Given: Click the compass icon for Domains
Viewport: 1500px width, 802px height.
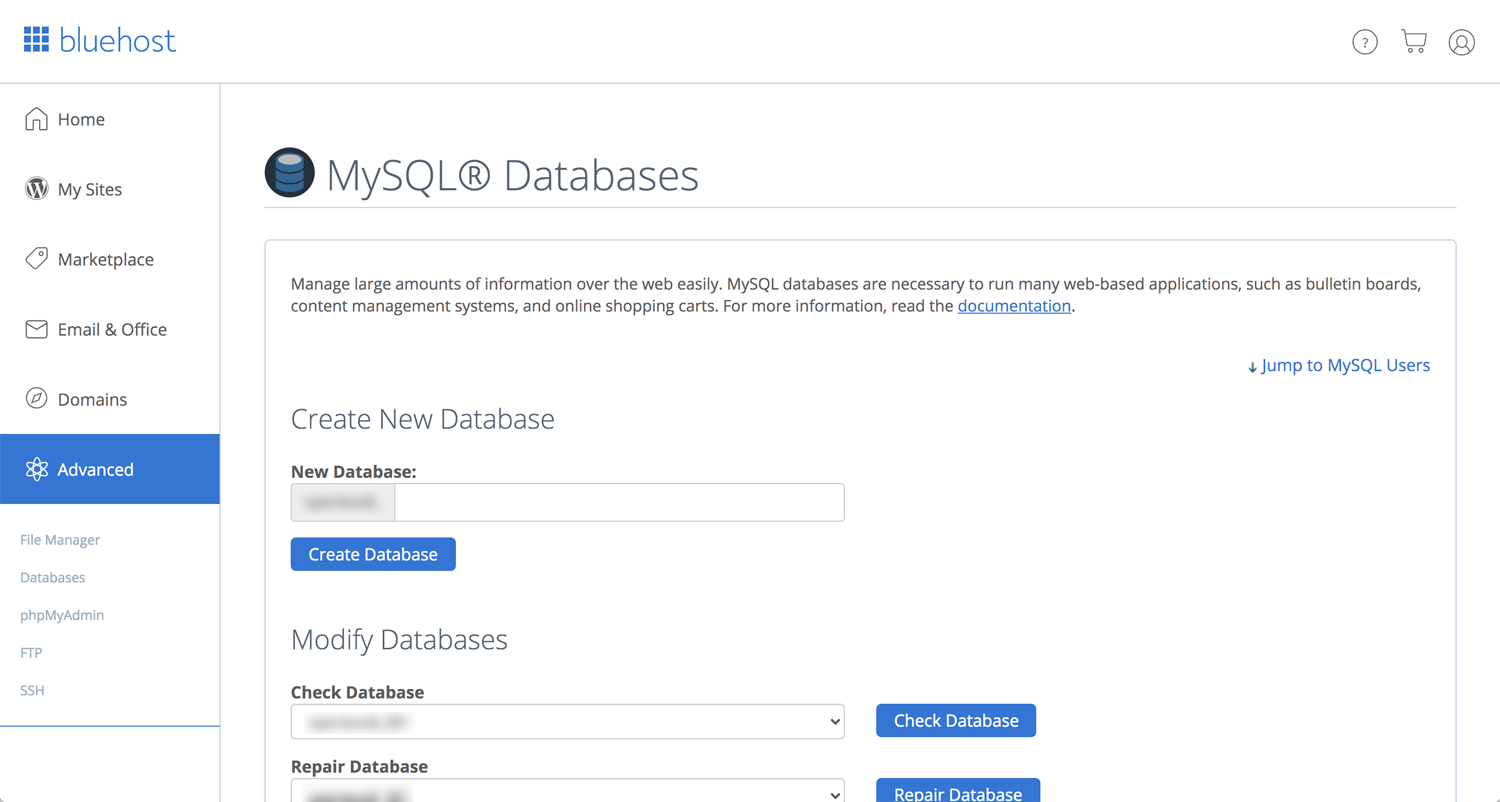Looking at the screenshot, I should [36, 399].
